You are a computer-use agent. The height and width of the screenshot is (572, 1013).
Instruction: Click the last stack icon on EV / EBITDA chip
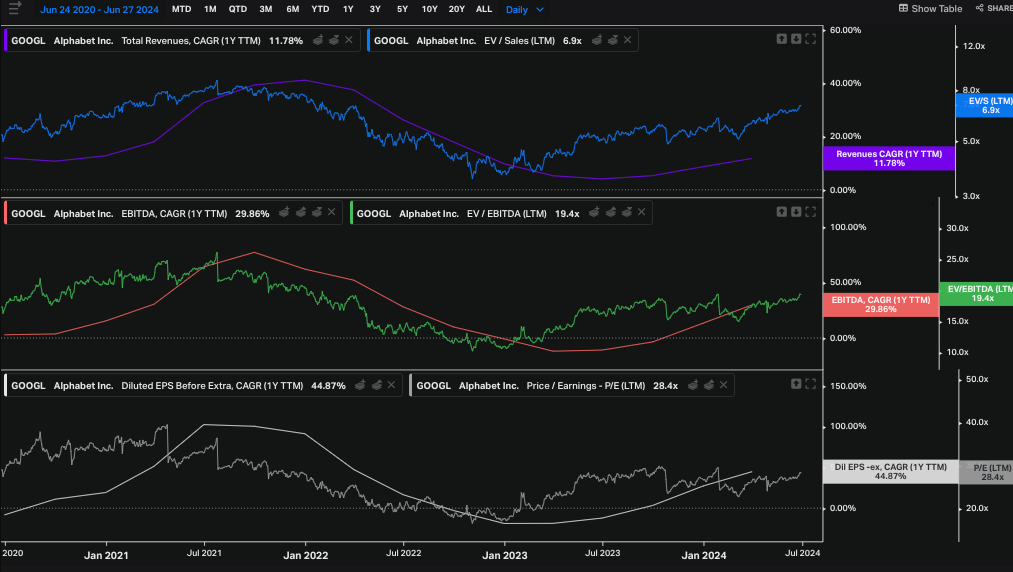click(627, 212)
